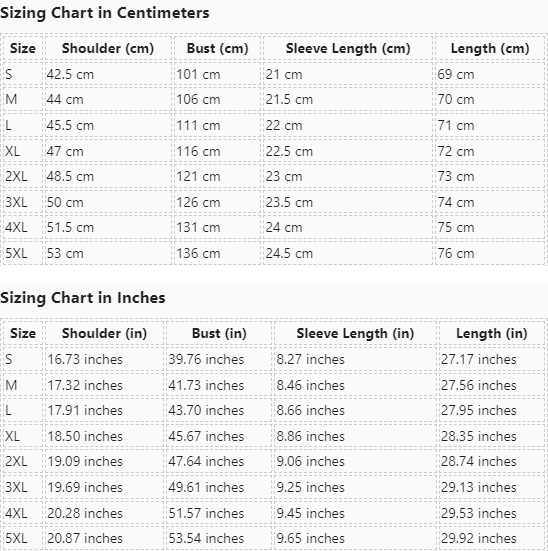
Task: Click the 76 cm length cell
Action: [490, 253]
